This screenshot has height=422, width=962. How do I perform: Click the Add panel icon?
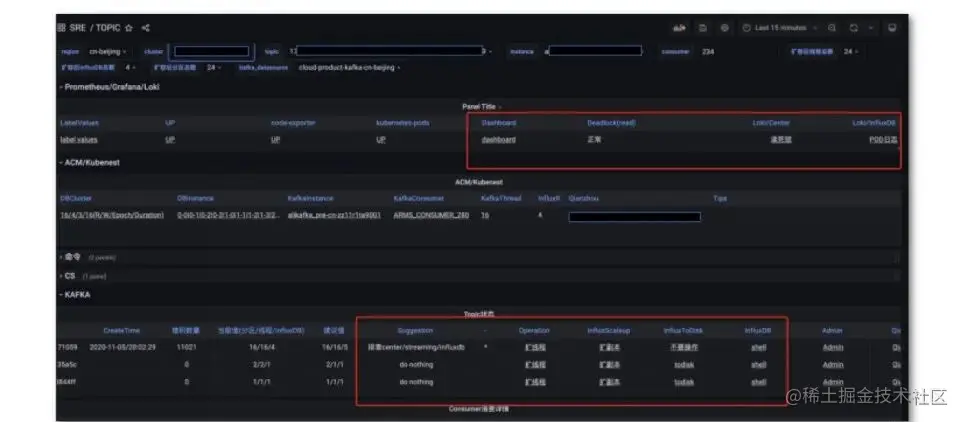click(679, 28)
